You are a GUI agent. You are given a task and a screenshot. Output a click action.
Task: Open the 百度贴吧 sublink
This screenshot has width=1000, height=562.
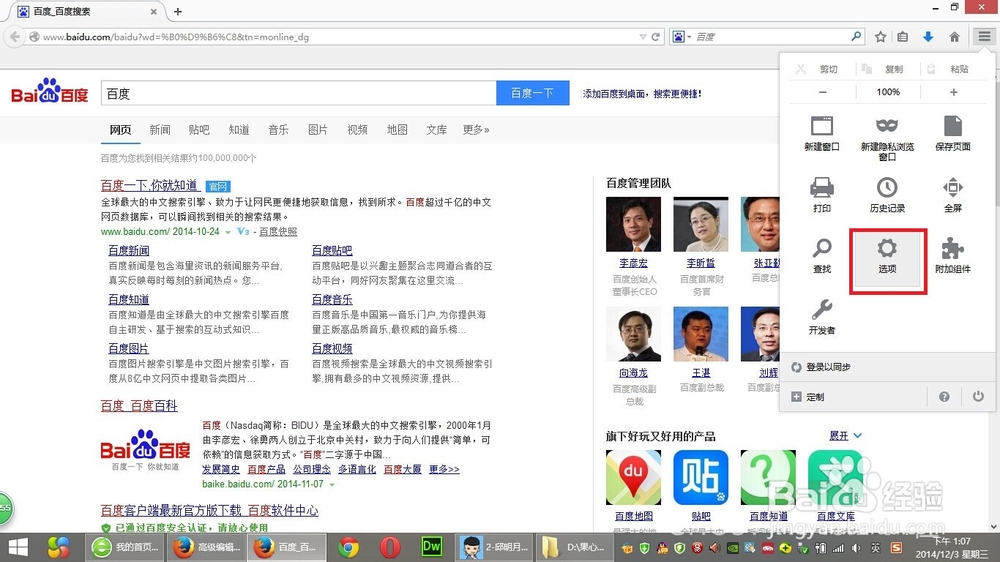coord(332,251)
